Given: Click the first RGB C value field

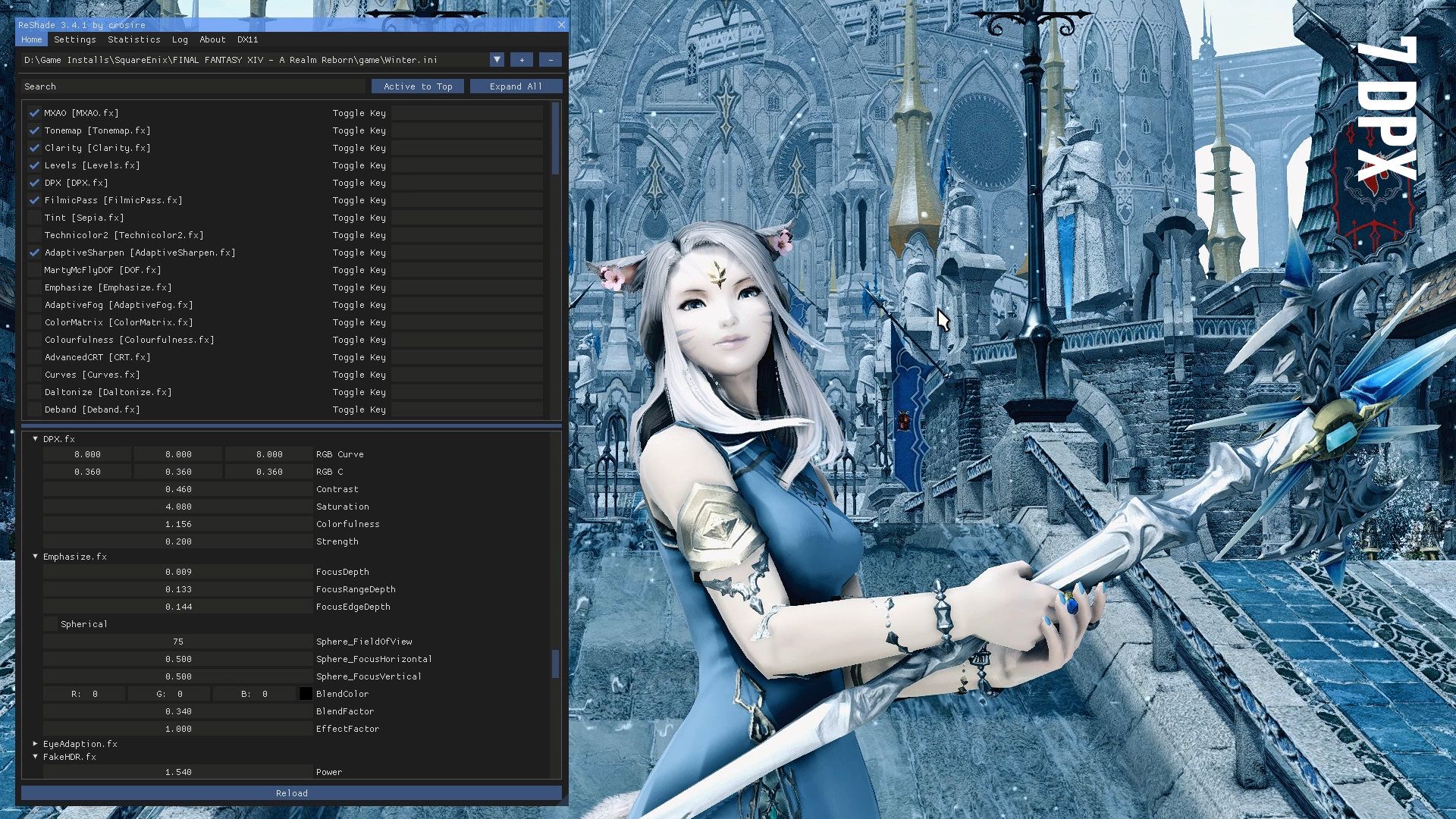Looking at the screenshot, I should pos(87,472).
